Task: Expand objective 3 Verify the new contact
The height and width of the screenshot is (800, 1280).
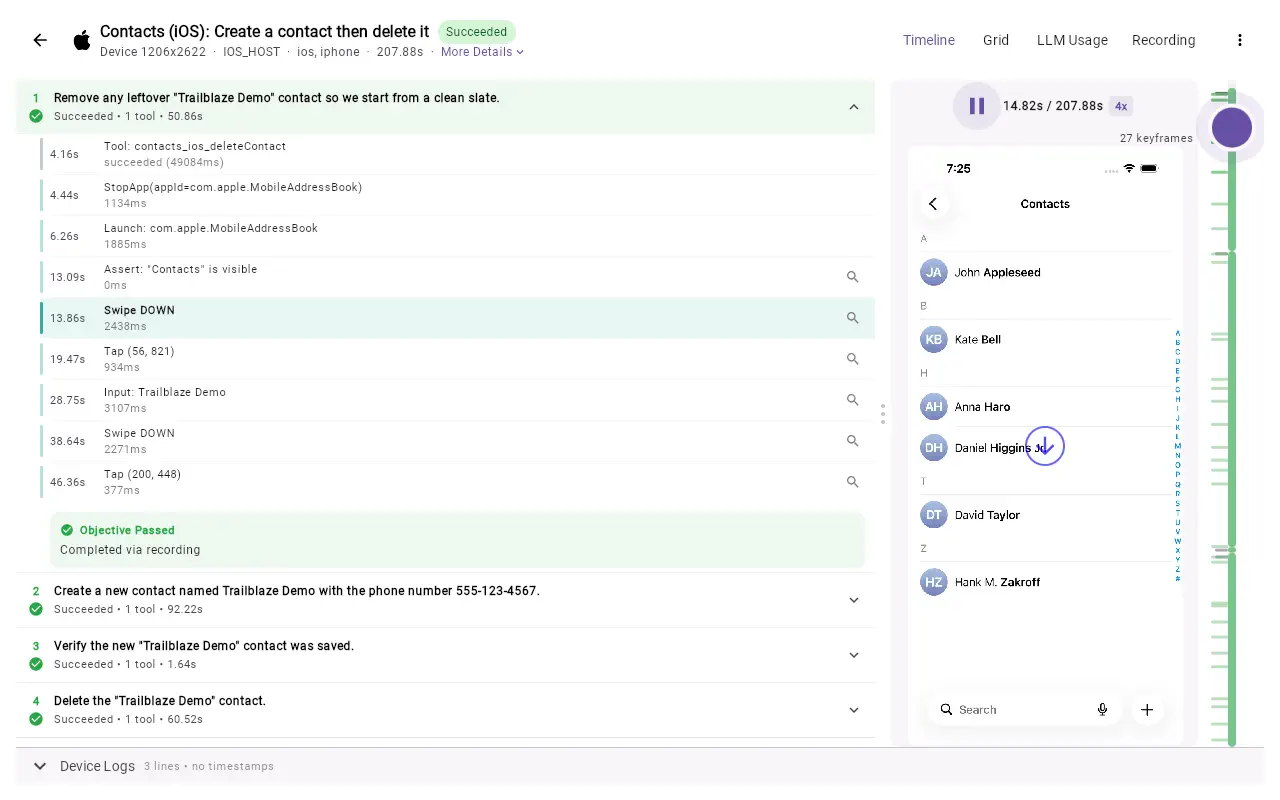Action: (854, 655)
